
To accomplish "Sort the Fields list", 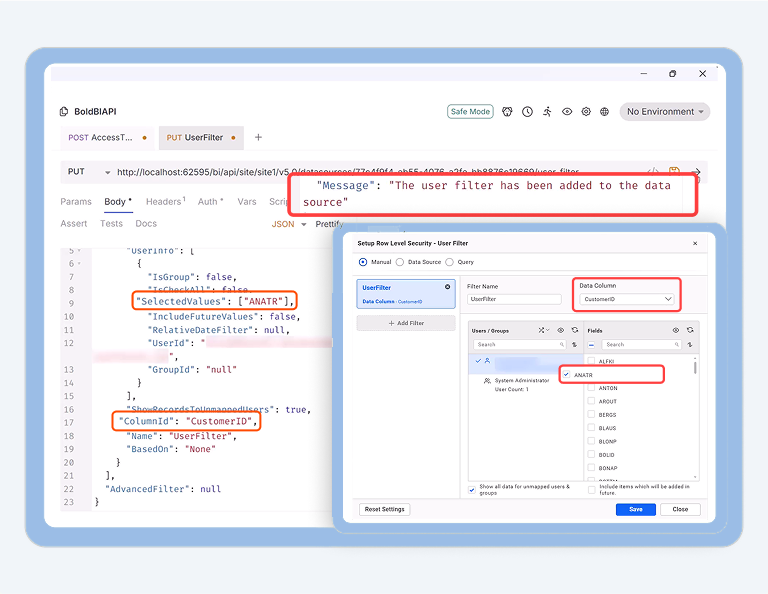I will [690, 345].
